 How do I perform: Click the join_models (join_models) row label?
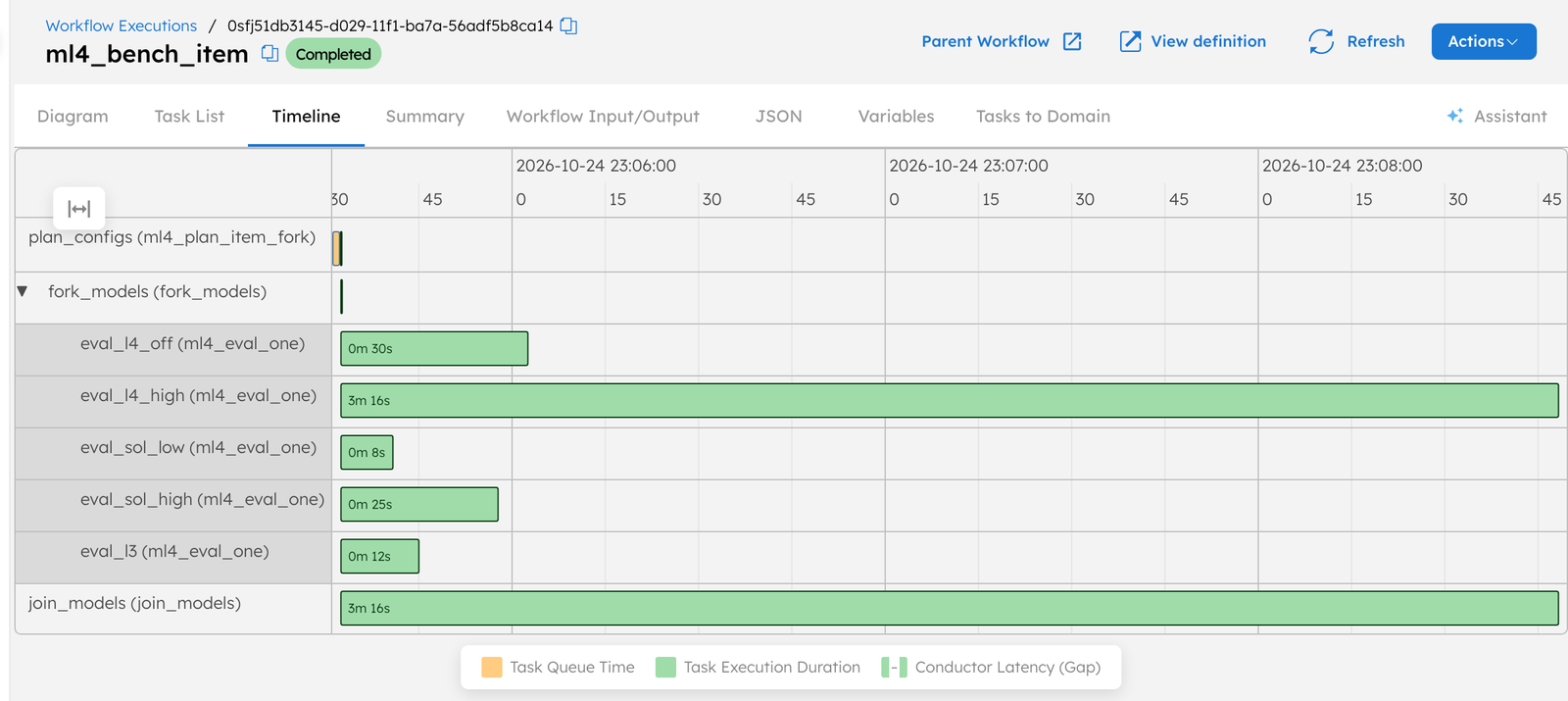tap(134, 604)
